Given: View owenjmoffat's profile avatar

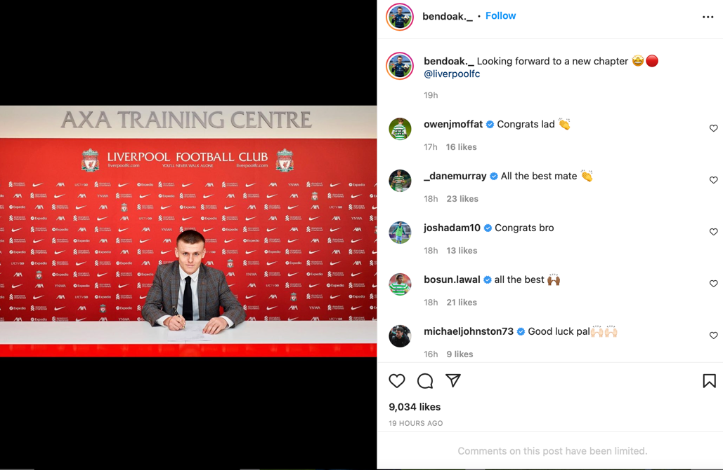Looking at the screenshot, I should [400, 129].
